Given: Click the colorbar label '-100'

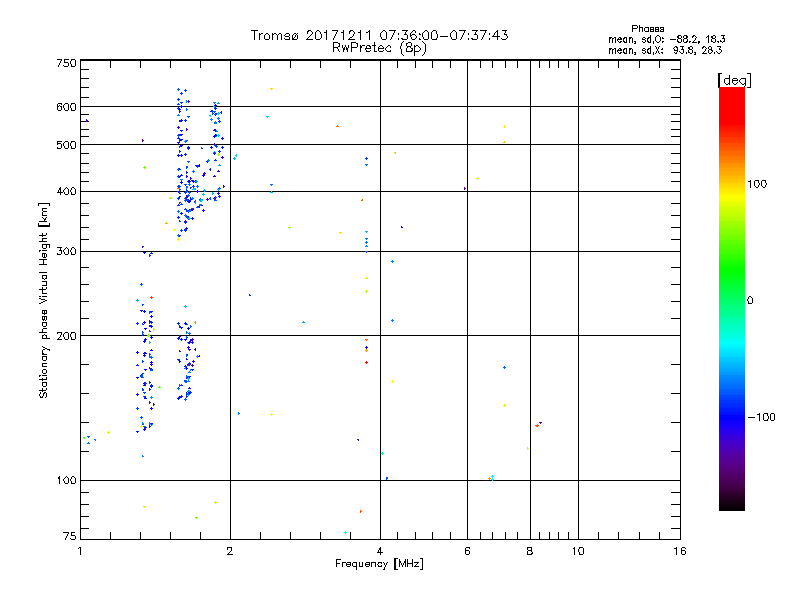Looking at the screenshot, I should pyautogui.click(x=762, y=417).
